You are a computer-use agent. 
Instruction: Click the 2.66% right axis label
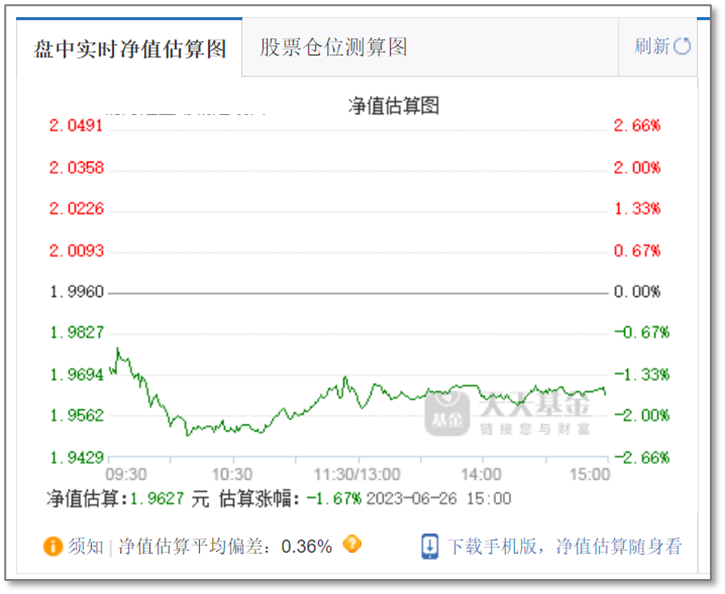637,125
